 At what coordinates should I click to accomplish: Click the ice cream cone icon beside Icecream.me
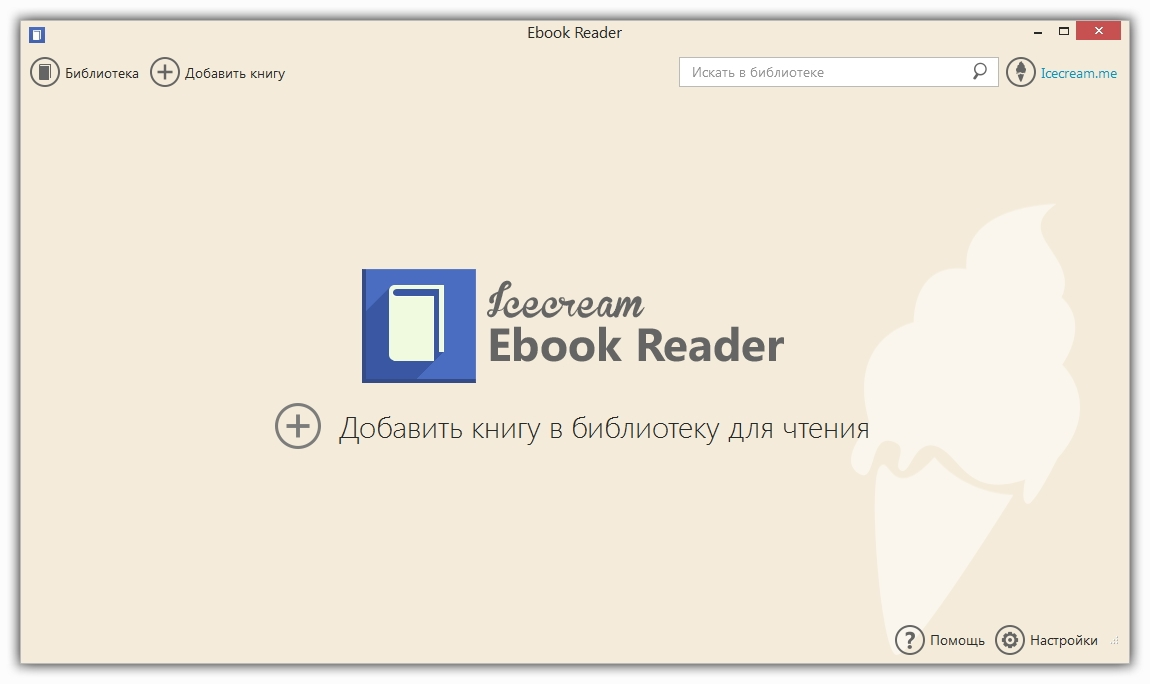click(1020, 72)
